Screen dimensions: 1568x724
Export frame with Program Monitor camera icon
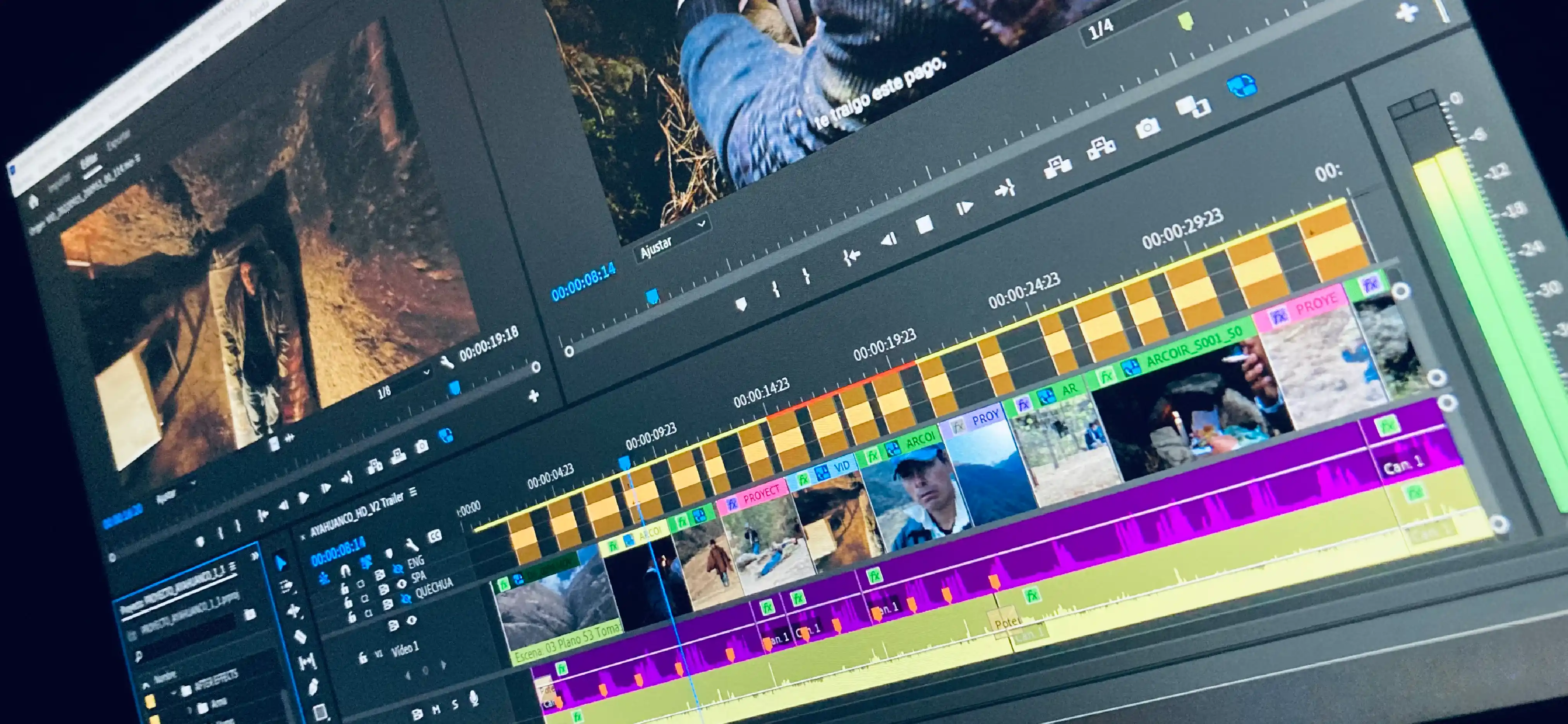coord(1148,128)
